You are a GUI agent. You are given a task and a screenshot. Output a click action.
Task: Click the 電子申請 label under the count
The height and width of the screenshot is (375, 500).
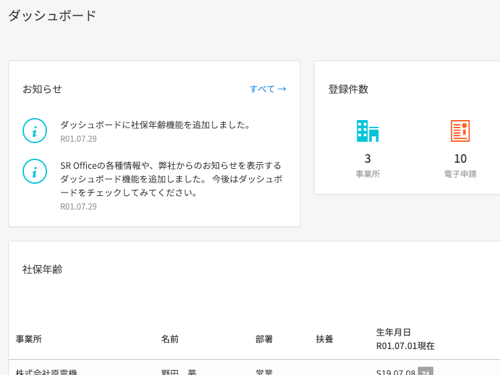tap(460, 174)
